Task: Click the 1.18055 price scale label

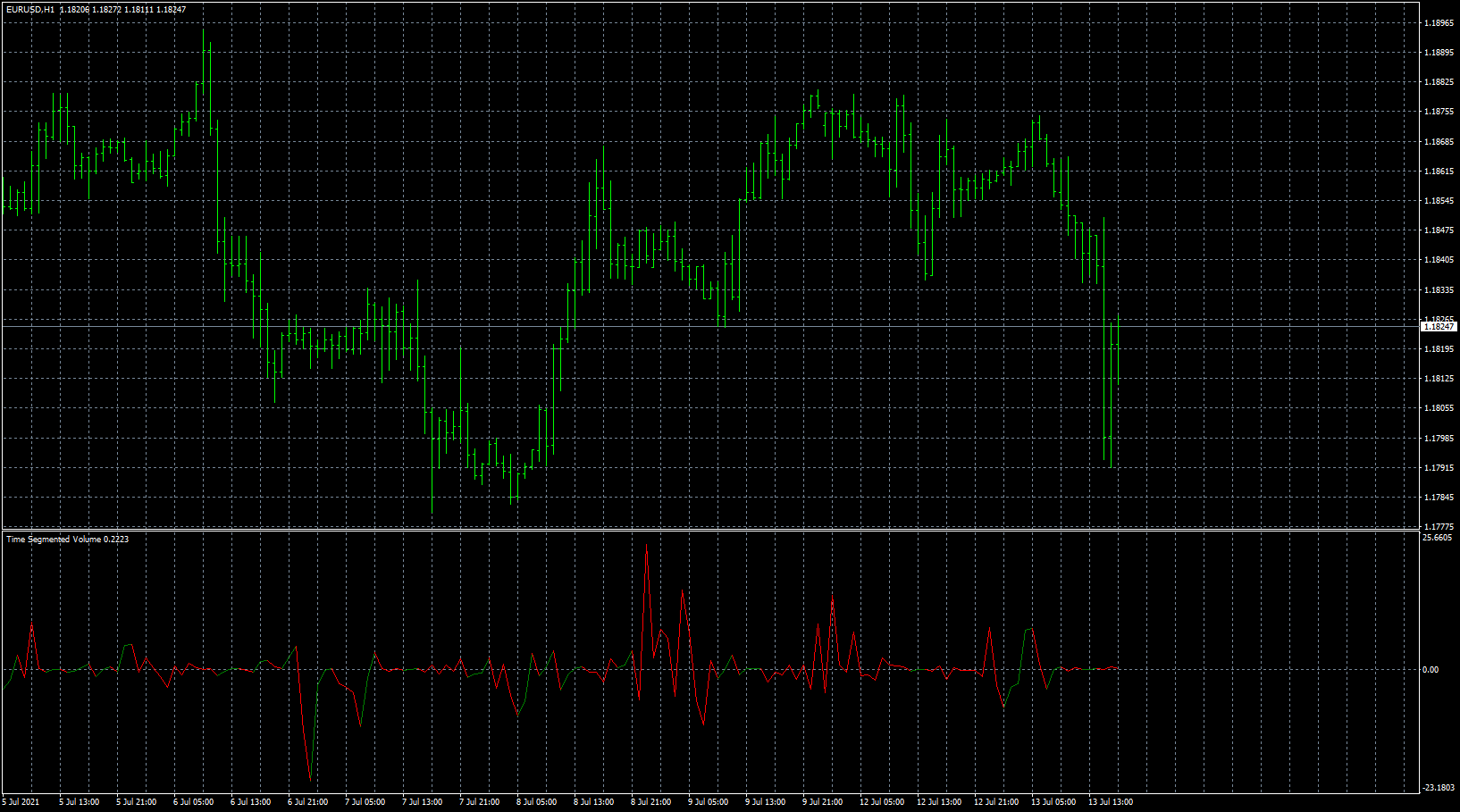Action: tap(1439, 408)
